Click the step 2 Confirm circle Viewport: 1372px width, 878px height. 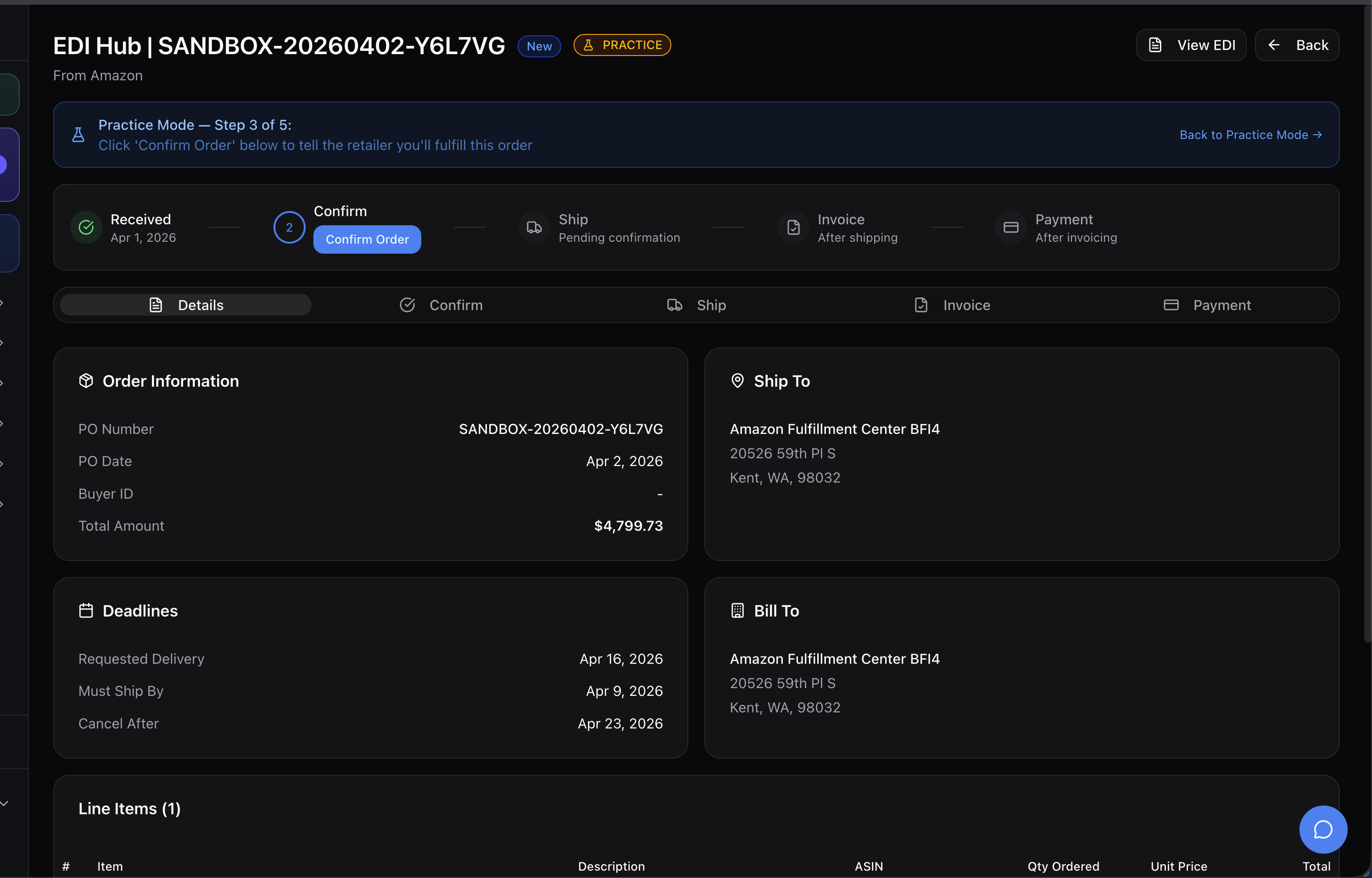(x=289, y=228)
